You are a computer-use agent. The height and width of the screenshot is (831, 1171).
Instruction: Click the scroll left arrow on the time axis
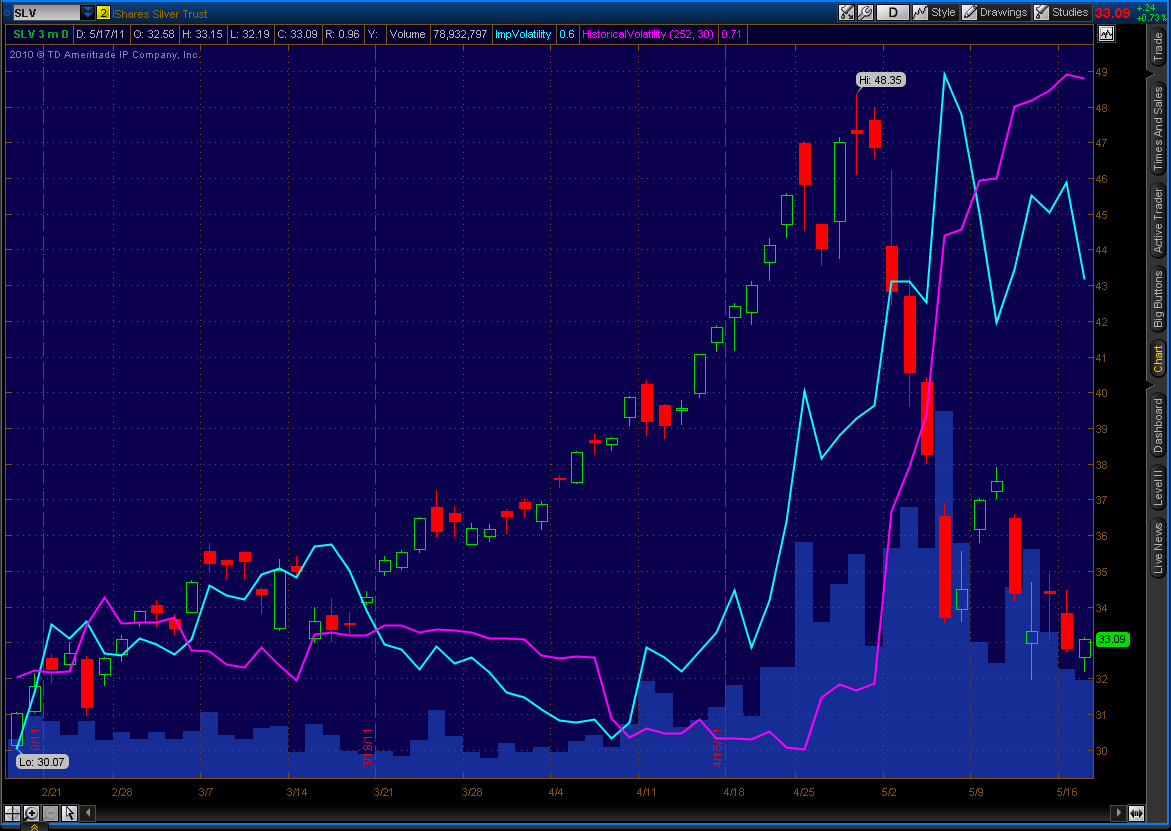click(87, 813)
